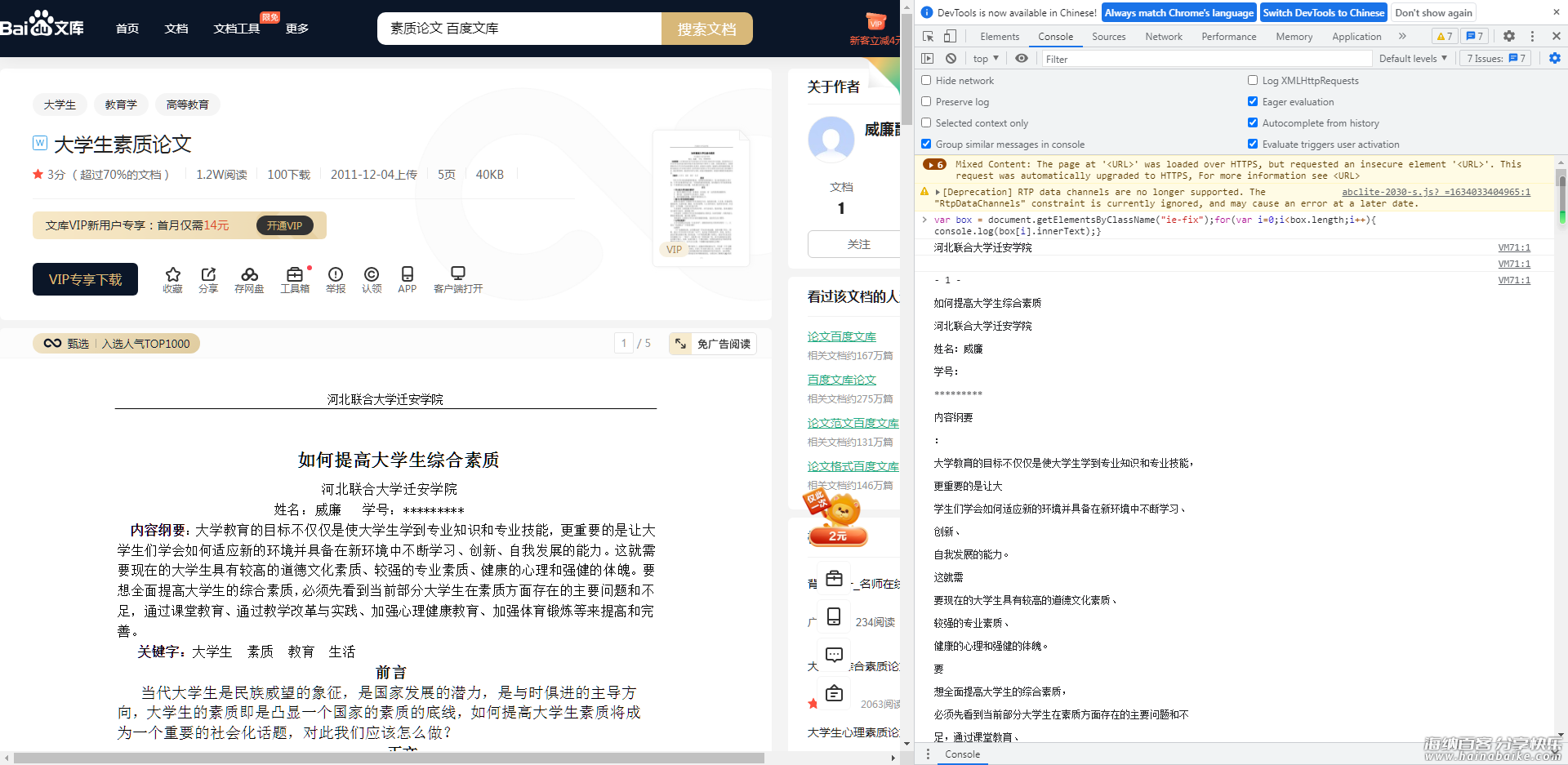Close the DevTools language notification
The height and width of the screenshot is (765, 1568).
click(x=1556, y=12)
